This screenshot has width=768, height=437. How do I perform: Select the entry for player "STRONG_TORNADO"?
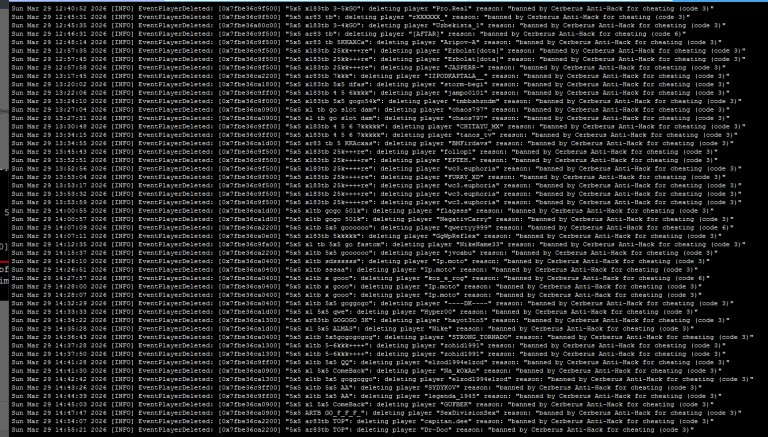point(382,337)
